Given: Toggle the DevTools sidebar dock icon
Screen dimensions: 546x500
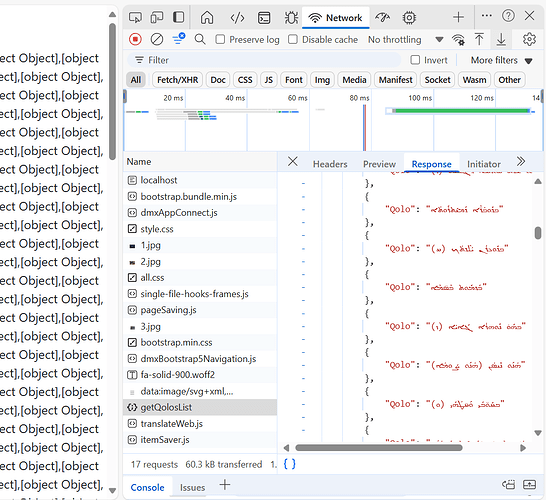Looking at the screenshot, I should click(x=179, y=17).
